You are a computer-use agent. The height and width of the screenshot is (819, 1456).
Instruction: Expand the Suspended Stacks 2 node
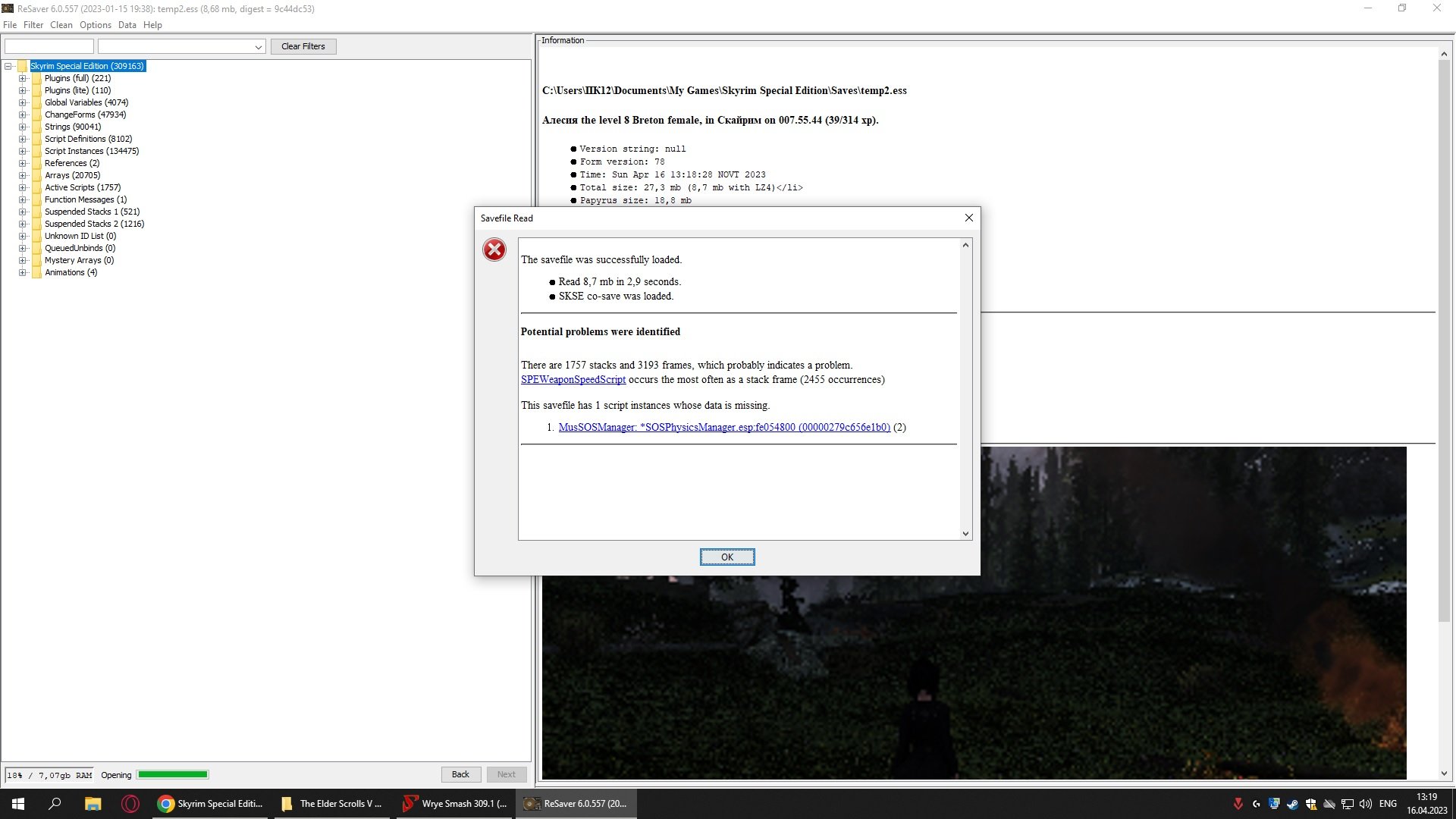tap(23, 224)
